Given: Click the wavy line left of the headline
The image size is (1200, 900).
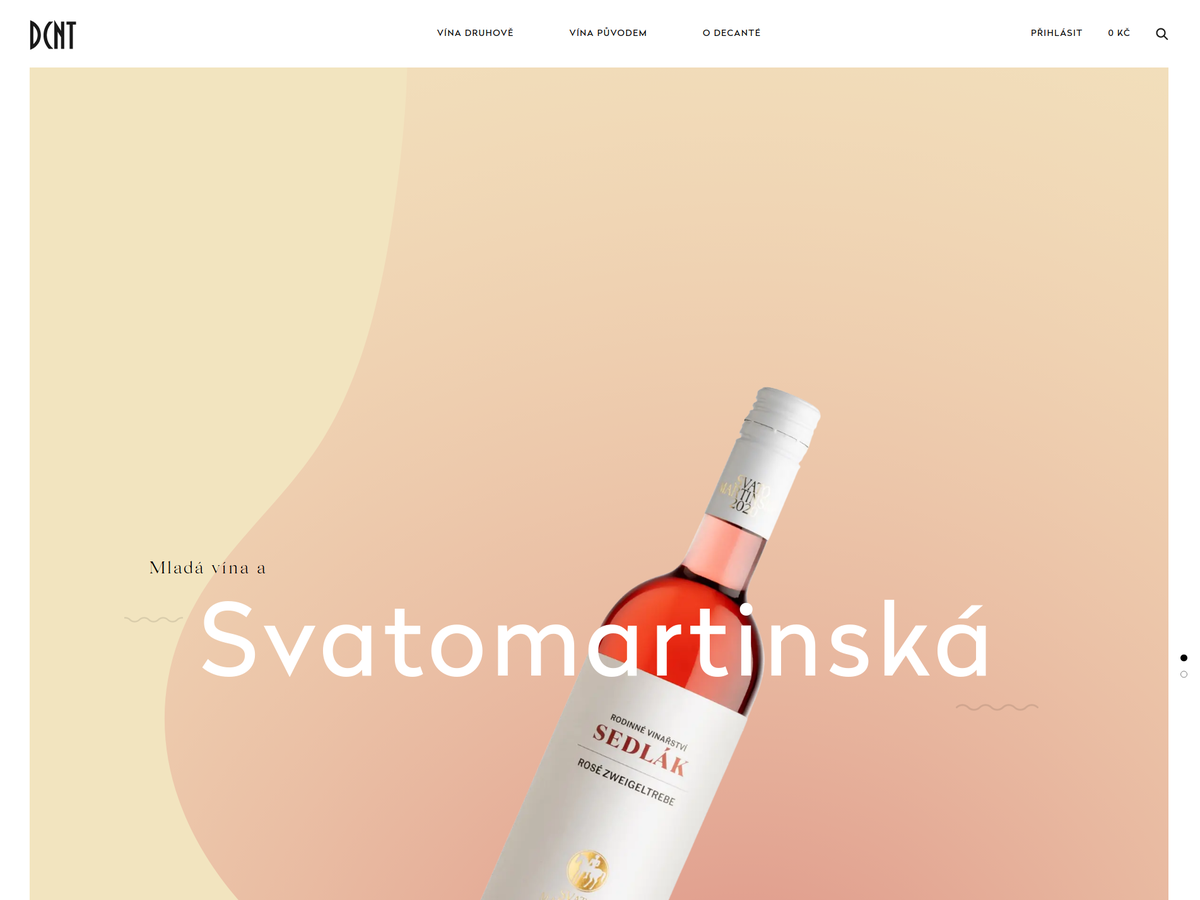Looking at the screenshot, I should tap(154, 620).
